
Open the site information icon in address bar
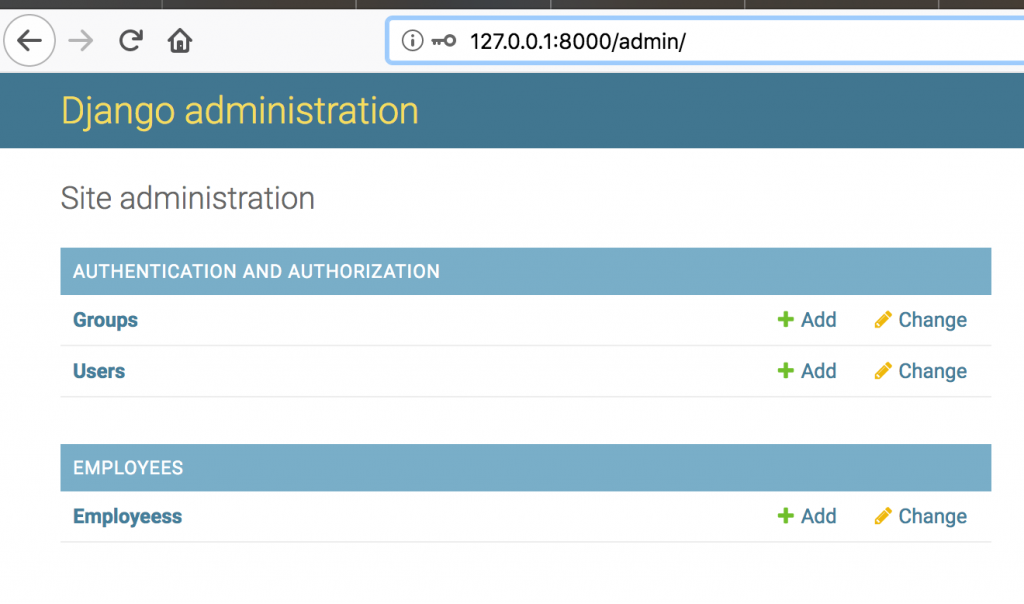[411, 41]
